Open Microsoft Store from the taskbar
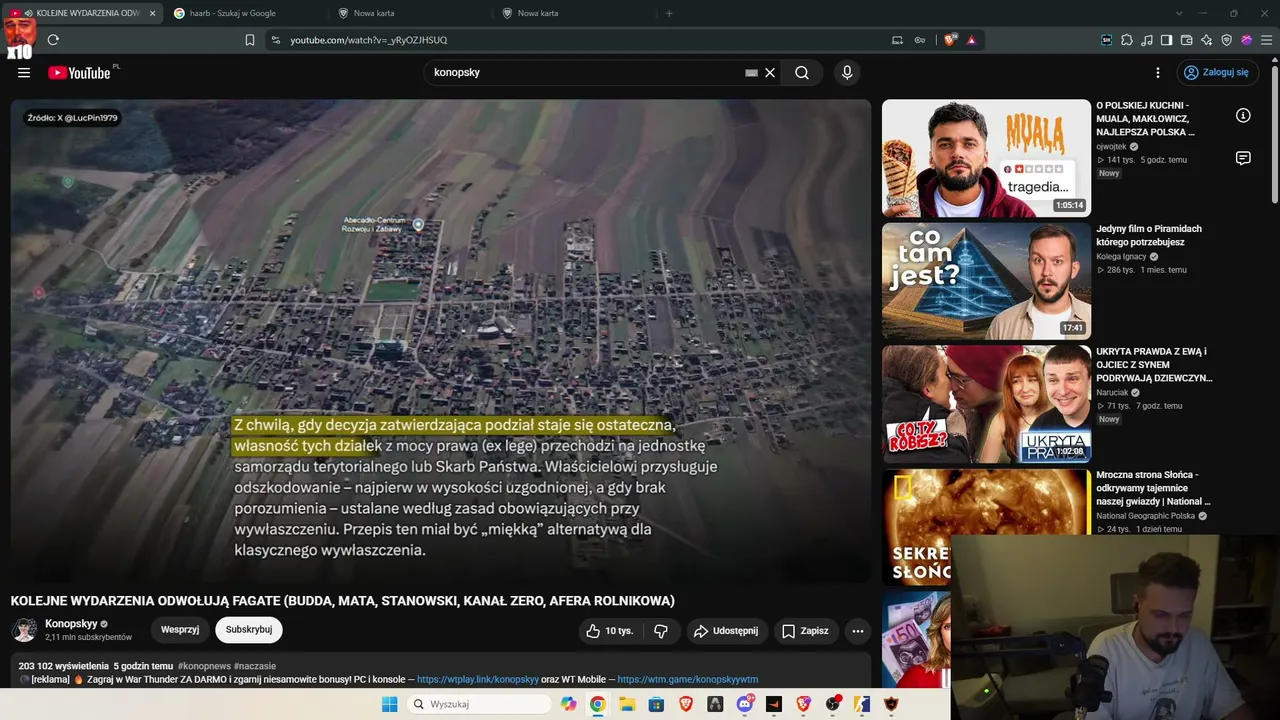This screenshot has height=720, width=1280. click(x=656, y=704)
